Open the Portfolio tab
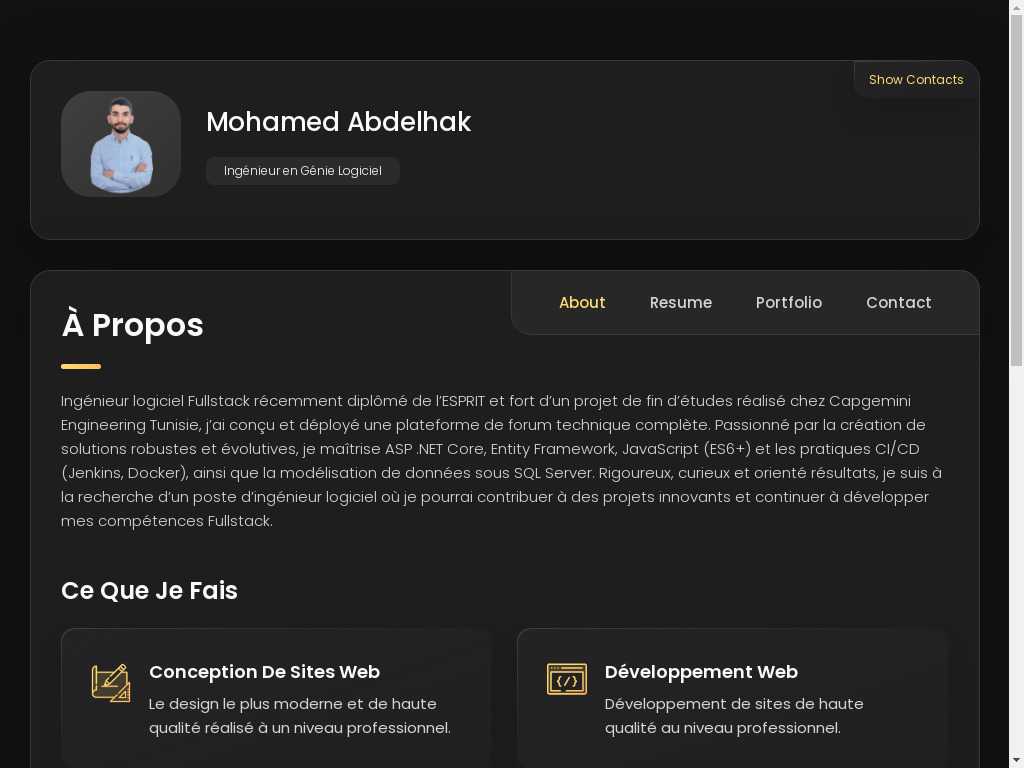Image resolution: width=1024 pixels, height=768 pixels. pos(789,303)
